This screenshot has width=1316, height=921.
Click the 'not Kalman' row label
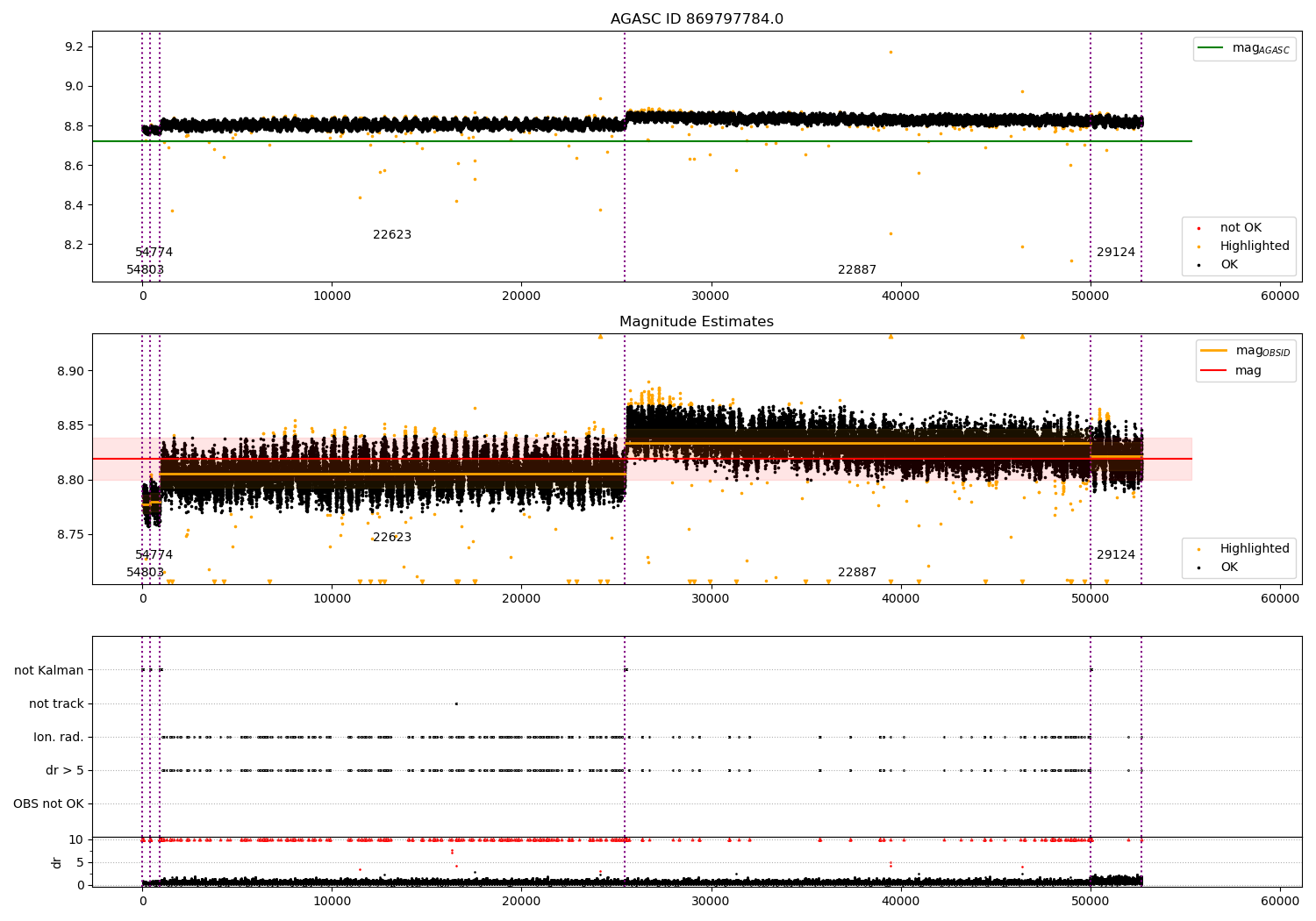point(49,670)
